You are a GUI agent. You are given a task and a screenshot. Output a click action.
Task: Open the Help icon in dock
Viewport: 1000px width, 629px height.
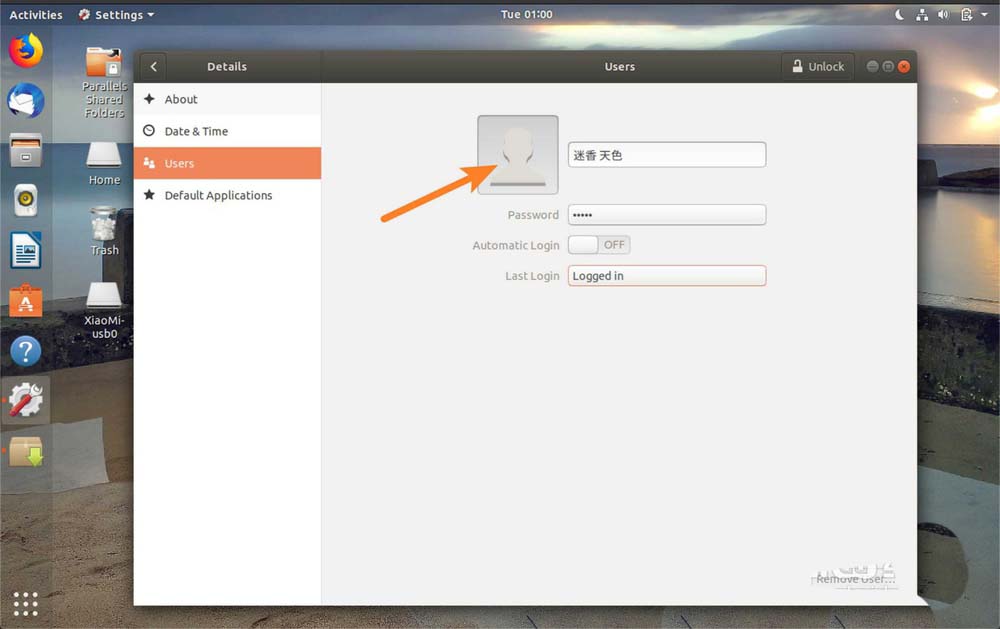point(26,351)
